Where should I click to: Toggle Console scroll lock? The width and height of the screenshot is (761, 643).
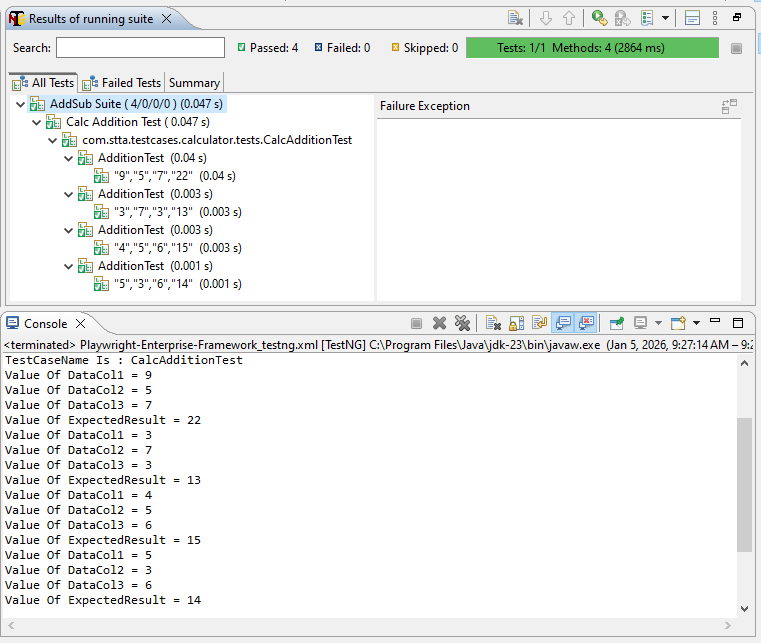point(516,323)
